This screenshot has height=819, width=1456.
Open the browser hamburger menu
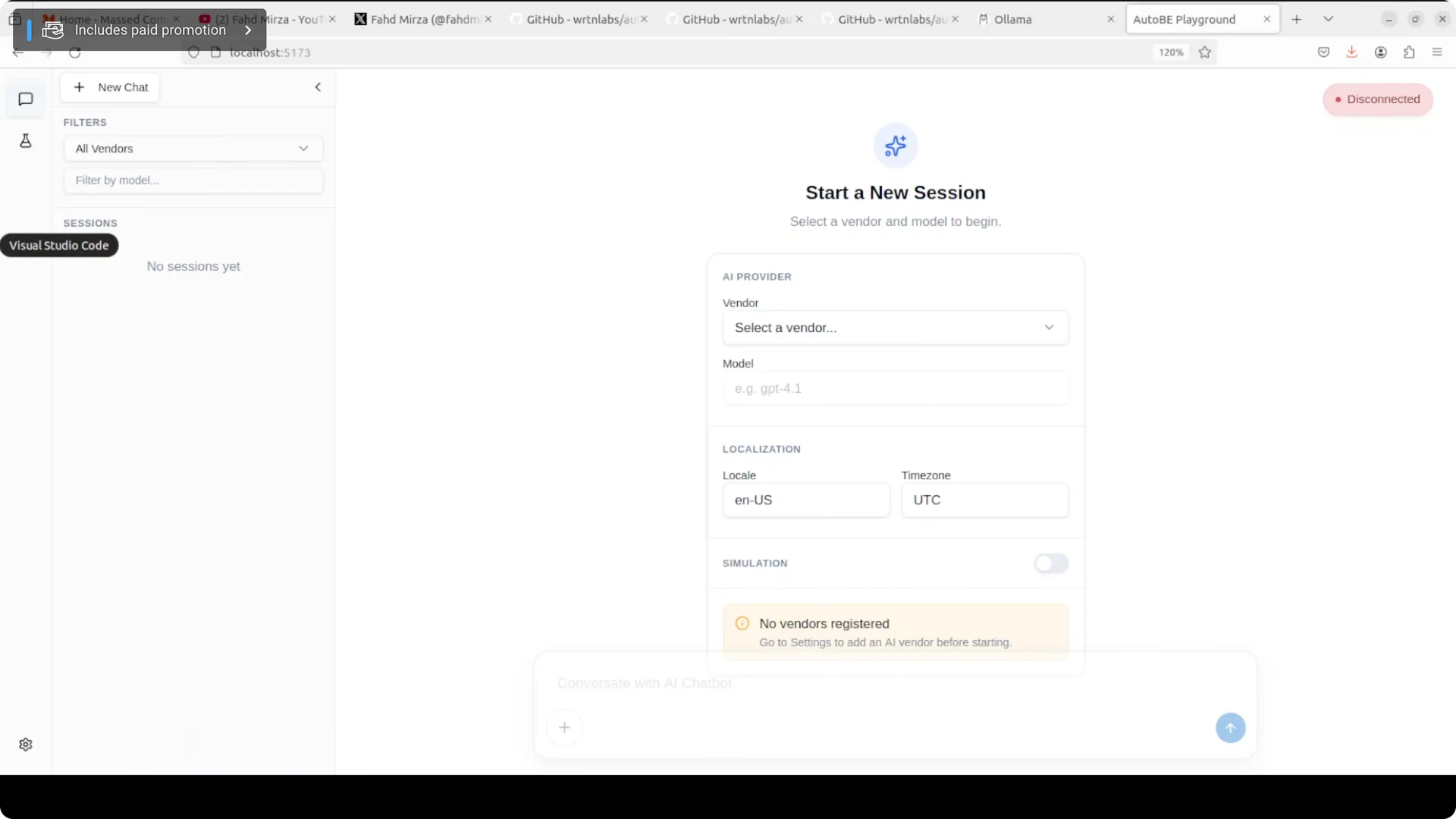click(1437, 52)
